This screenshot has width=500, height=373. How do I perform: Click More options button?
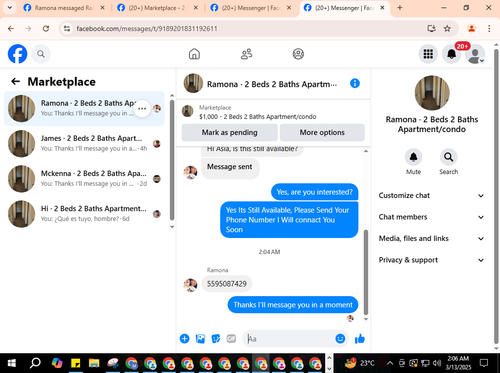[322, 132]
